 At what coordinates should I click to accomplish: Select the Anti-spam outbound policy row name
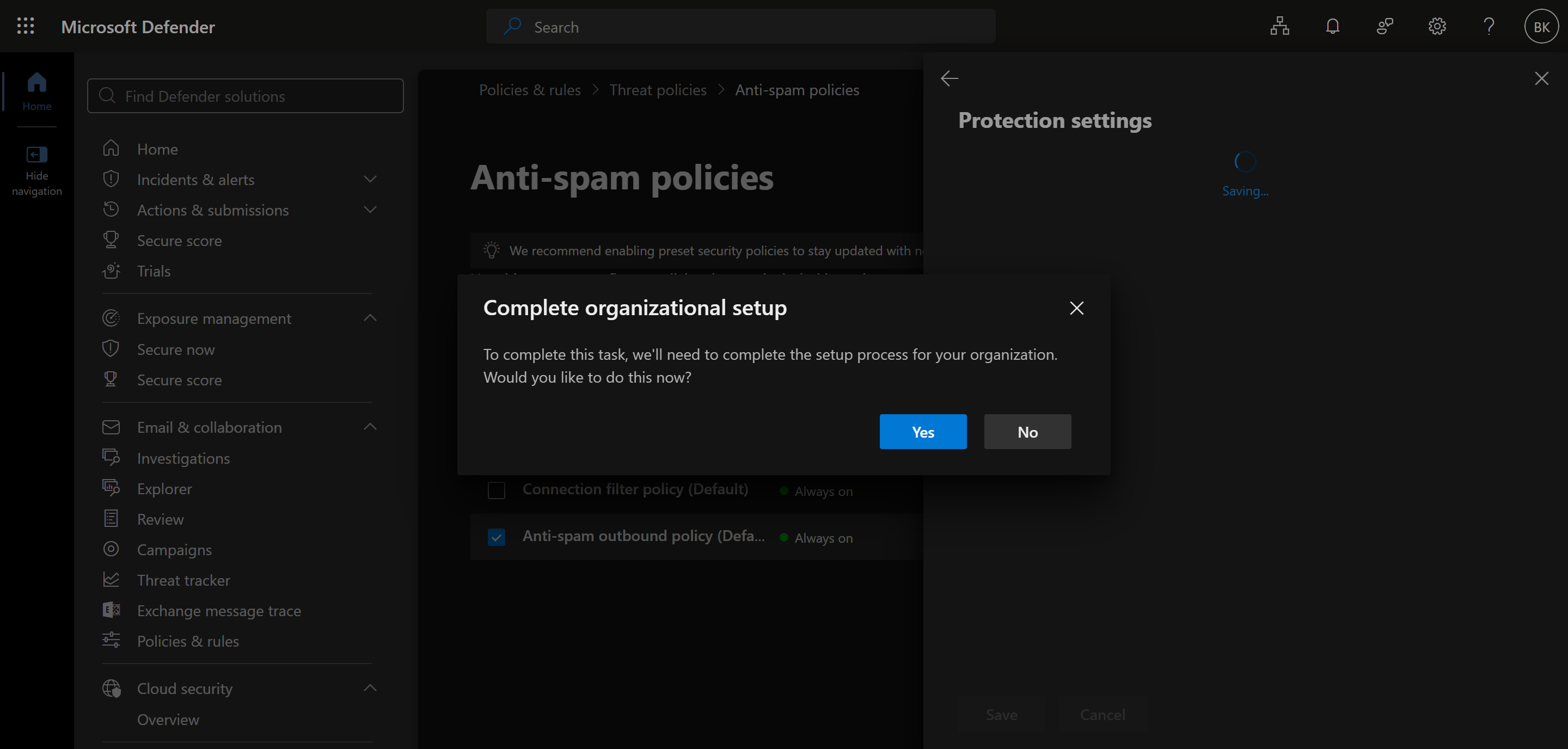click(644, 536)
